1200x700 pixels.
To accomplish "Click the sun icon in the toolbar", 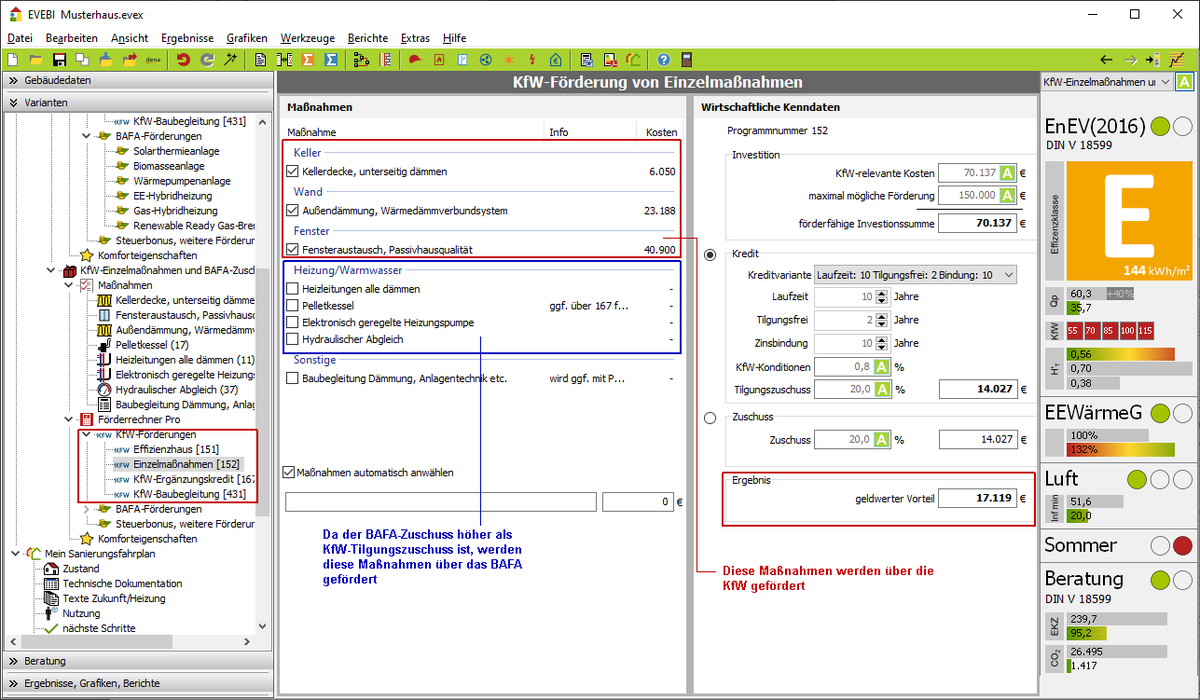I will pyautogui.click(x=509, y=60).
